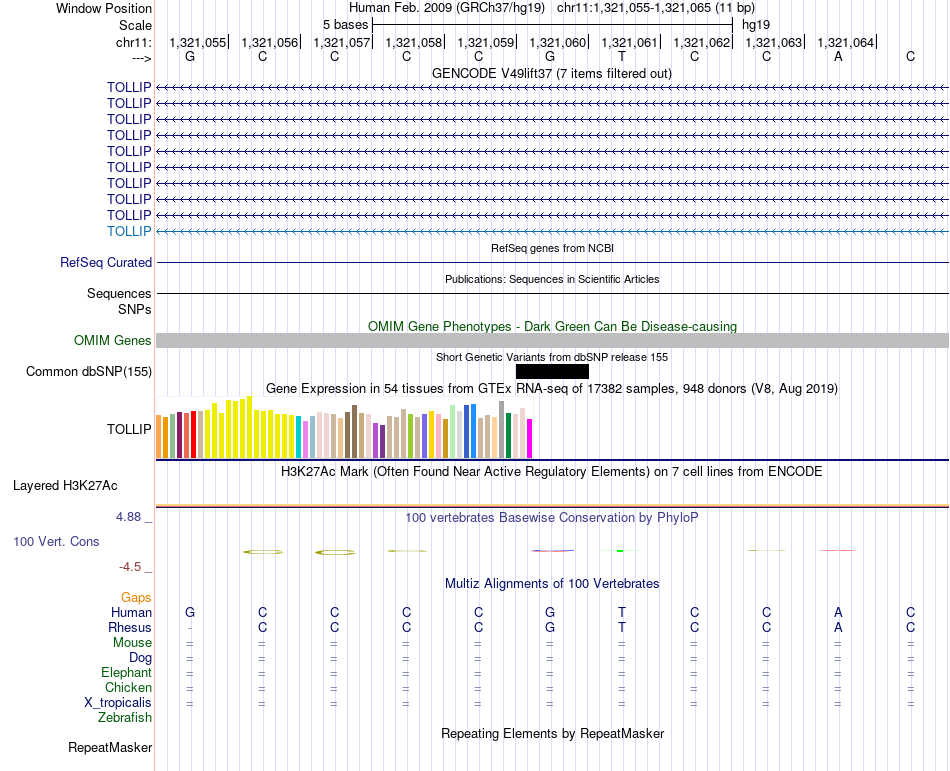This screenshot has width=950, height=771.
Task: Click the Scale label
Action: coord(136,25)
